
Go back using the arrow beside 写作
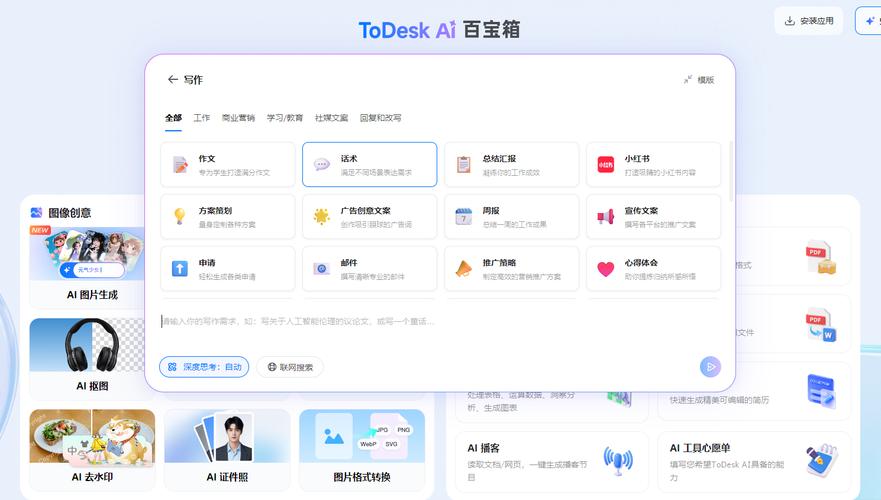click(x=172, y=80)
